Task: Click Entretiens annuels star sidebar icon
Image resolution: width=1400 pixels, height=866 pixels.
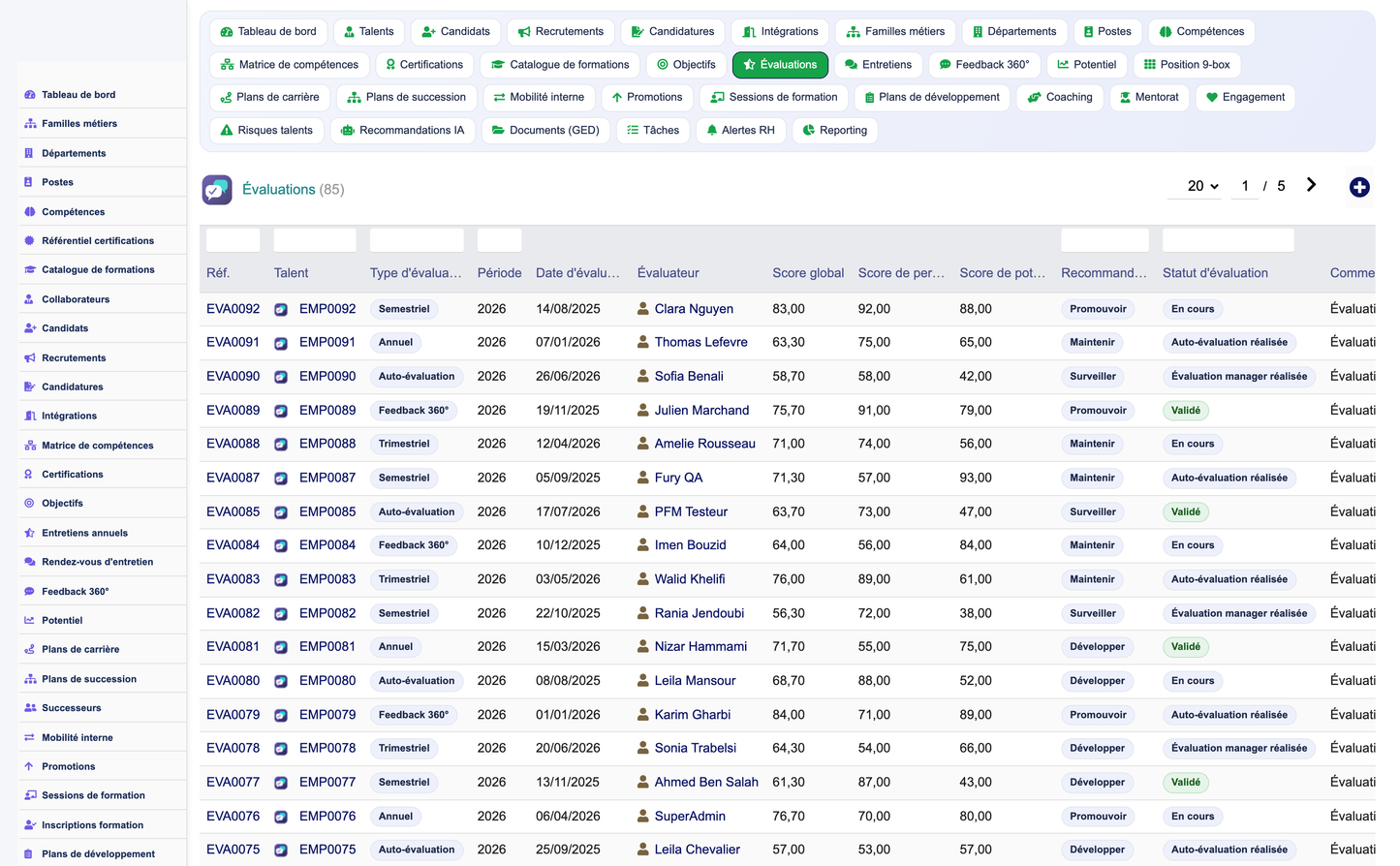Action: pyautogui.click(x=29, y=533)
